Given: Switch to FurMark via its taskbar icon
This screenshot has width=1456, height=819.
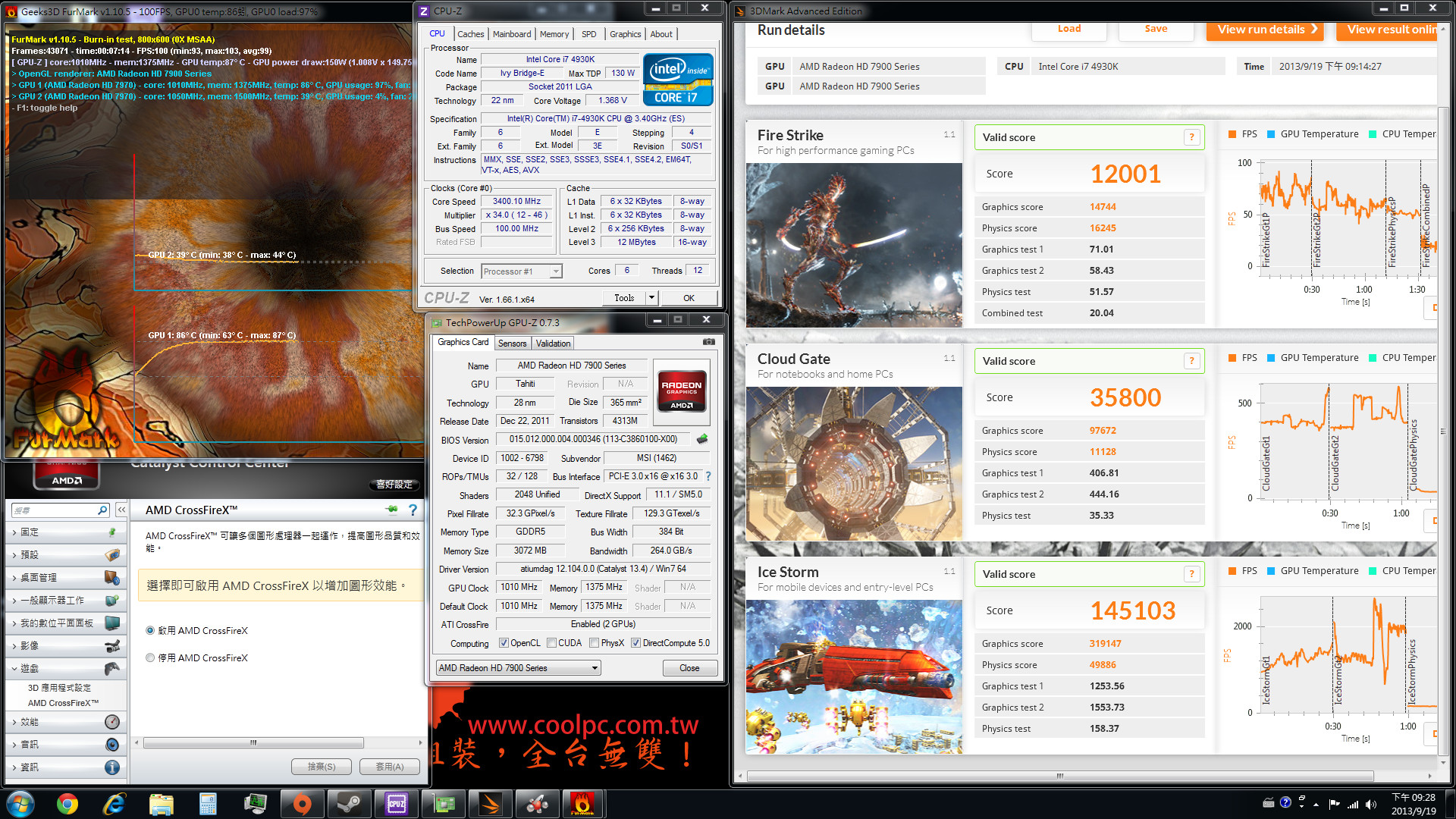Looking at the screenshot, I should pyautogui.click(x=582, y=803).
